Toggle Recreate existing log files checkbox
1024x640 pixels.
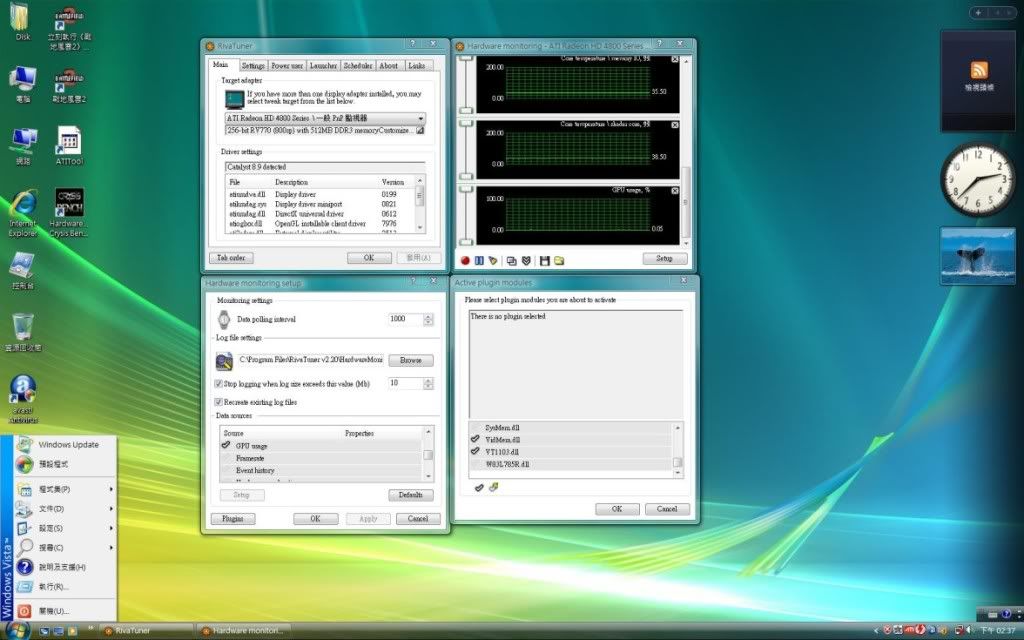click(x=219, y=402)
